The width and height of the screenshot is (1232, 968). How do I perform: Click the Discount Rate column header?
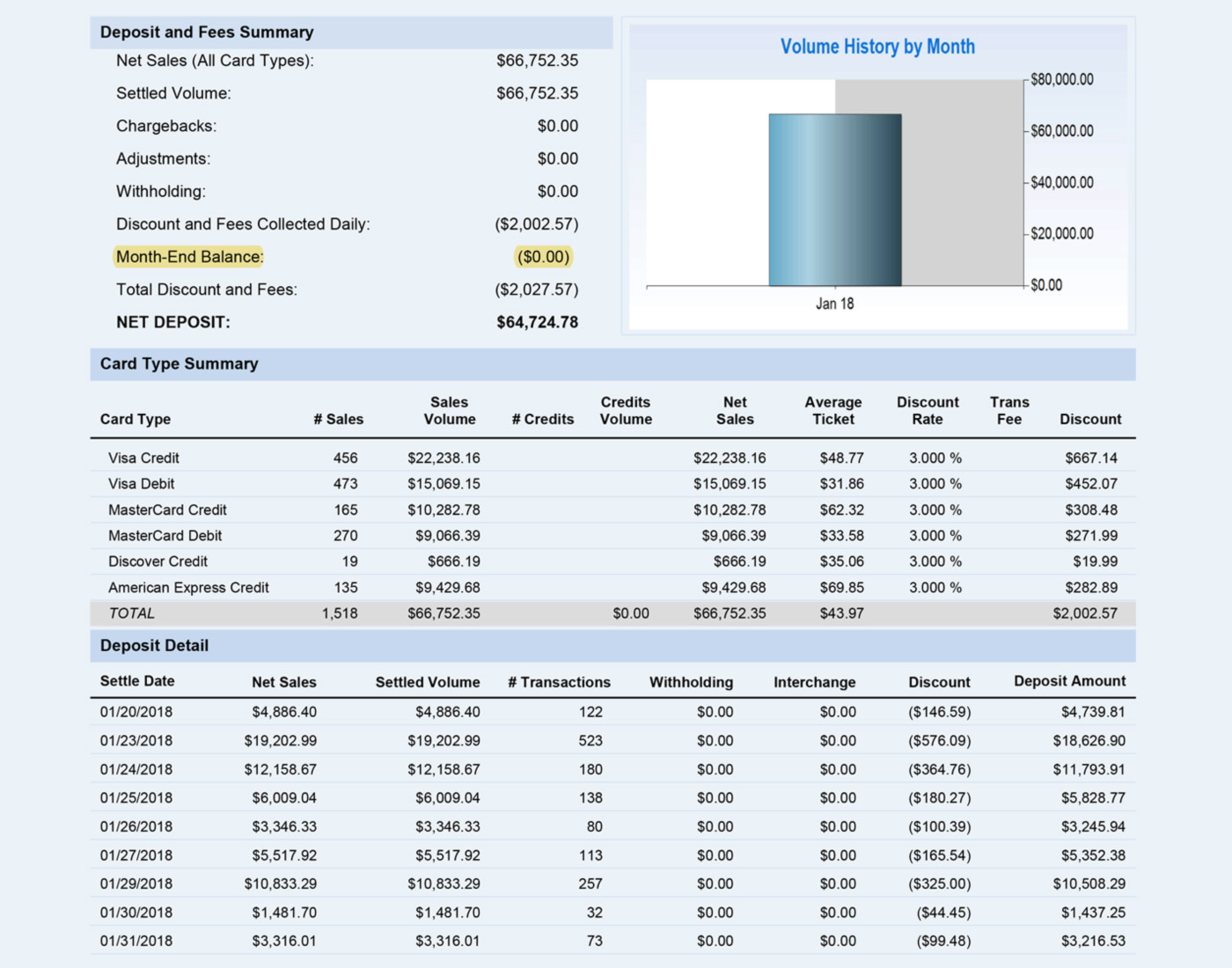point(928,411)
